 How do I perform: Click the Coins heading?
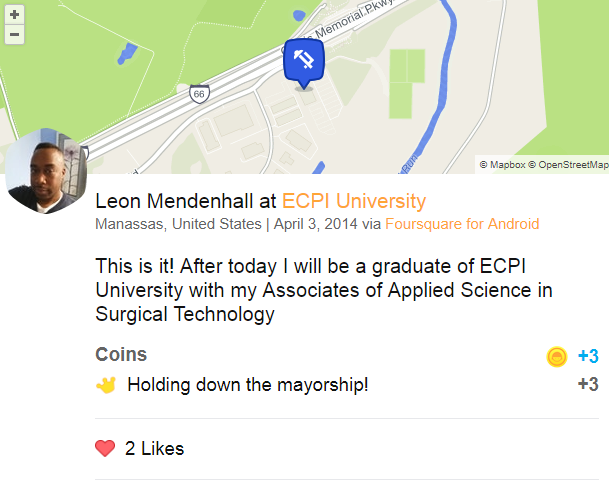pyautogui.click(x=121, y=354)
